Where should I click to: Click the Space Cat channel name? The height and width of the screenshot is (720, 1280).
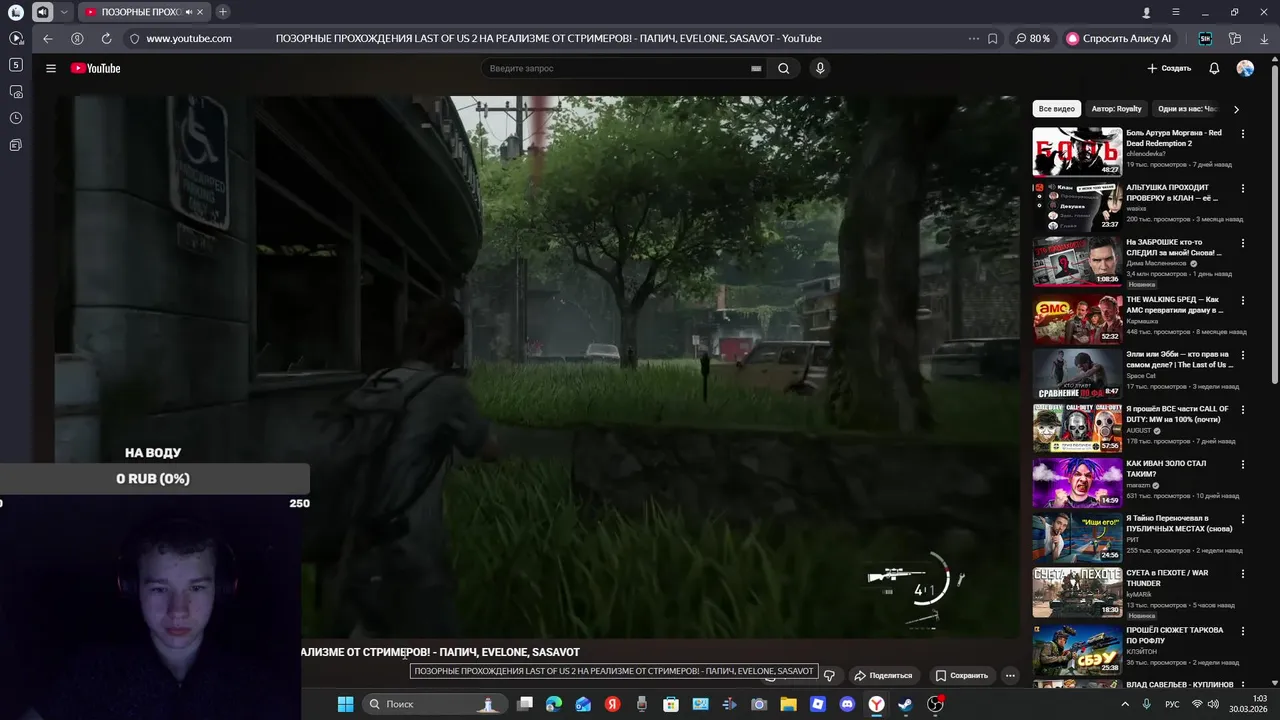[x=1141, y=376]
